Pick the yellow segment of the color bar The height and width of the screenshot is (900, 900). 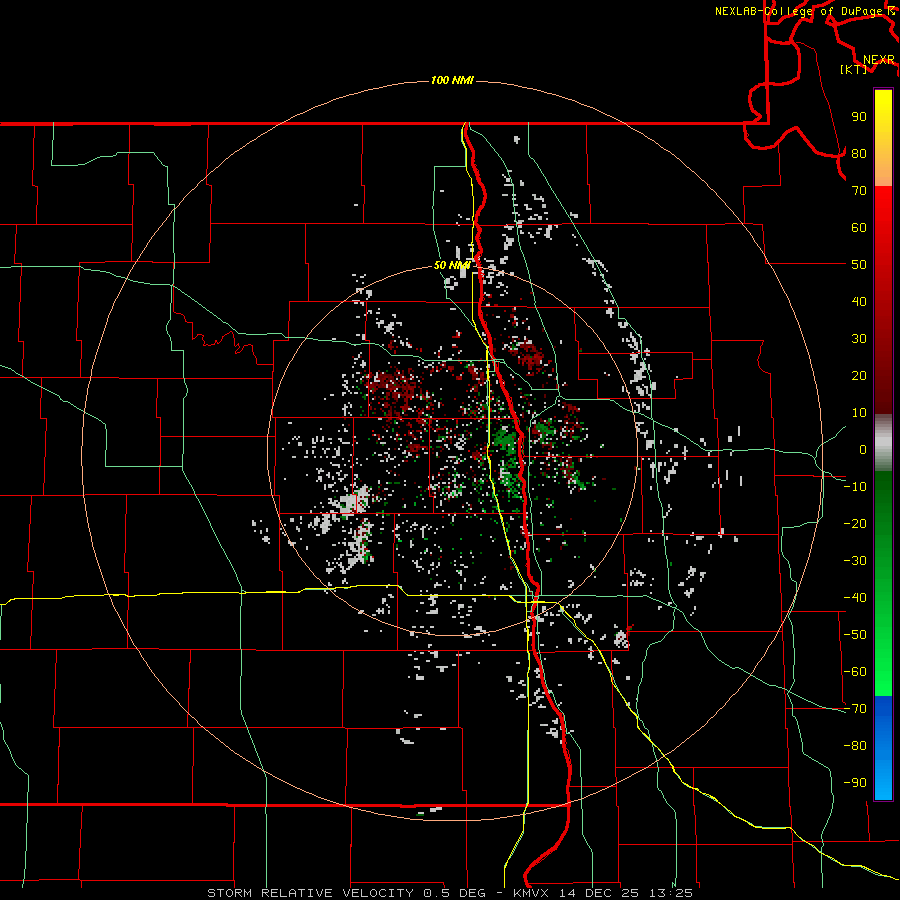[883, 138]
